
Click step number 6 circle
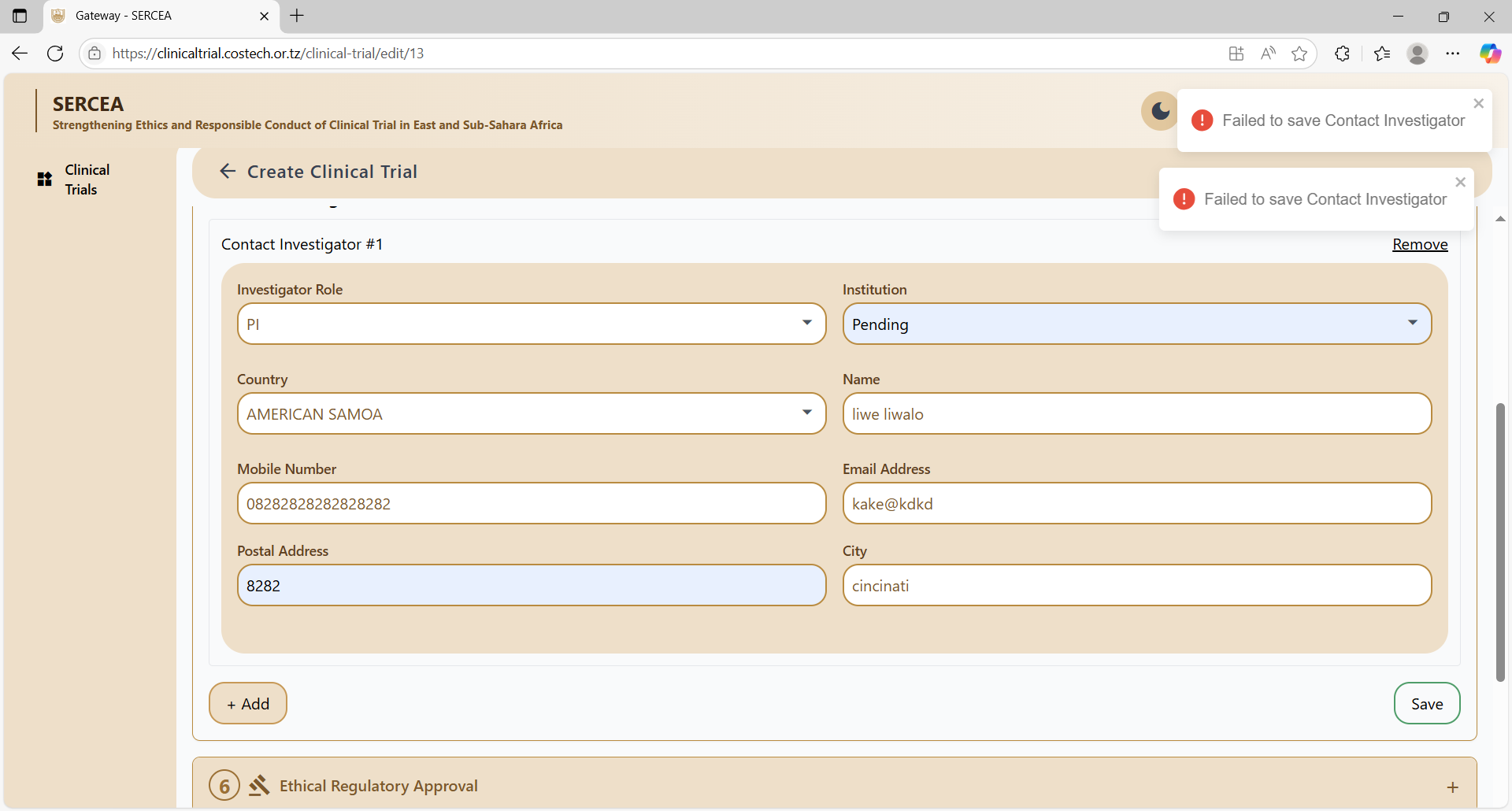(224, 786)
